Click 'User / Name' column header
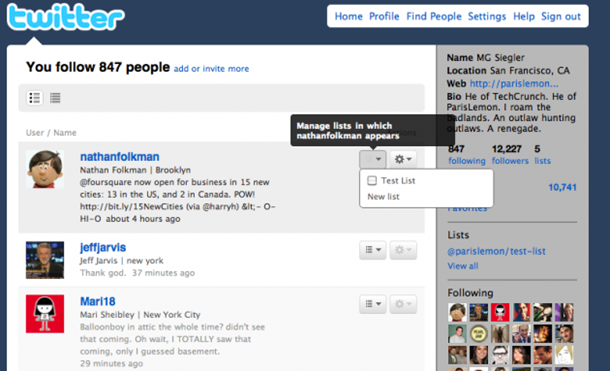The height and width of the screenshot is (371, 610). point(51,133)
